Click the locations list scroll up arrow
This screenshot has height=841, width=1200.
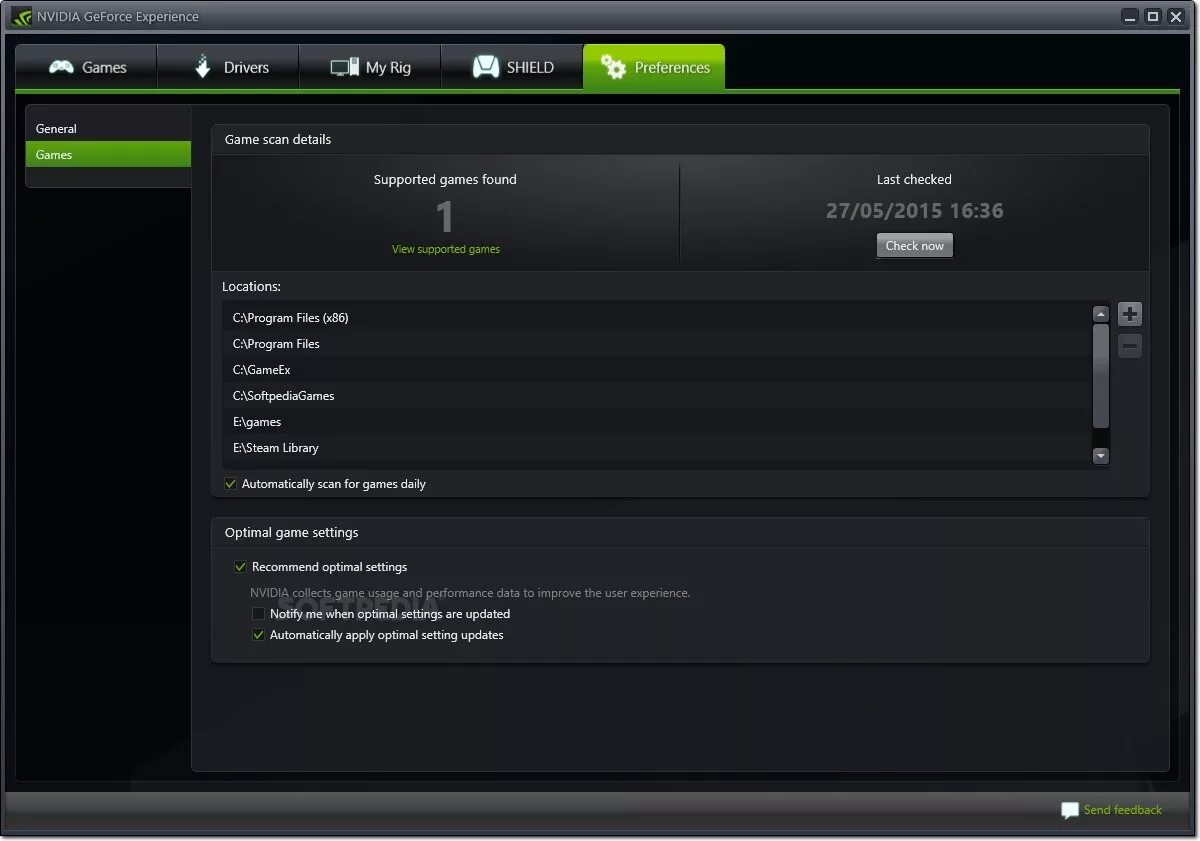pyautogui.click(x=1101, y=314)
